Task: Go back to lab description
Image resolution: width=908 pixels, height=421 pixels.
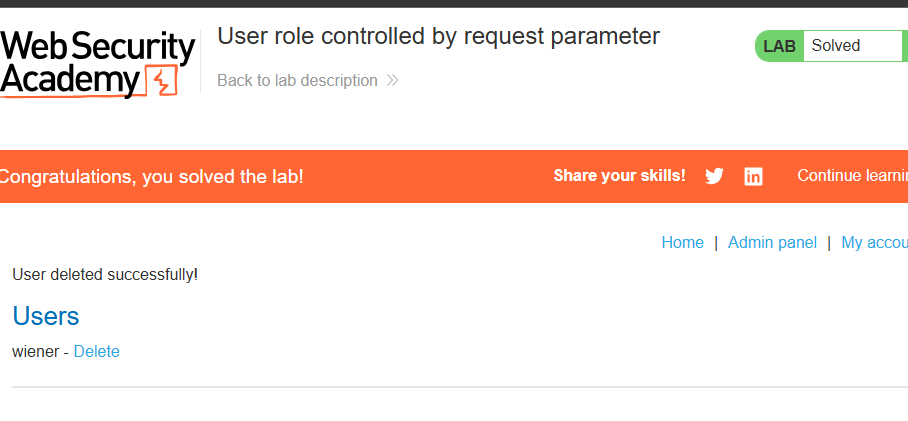Action: coord(297,80)
